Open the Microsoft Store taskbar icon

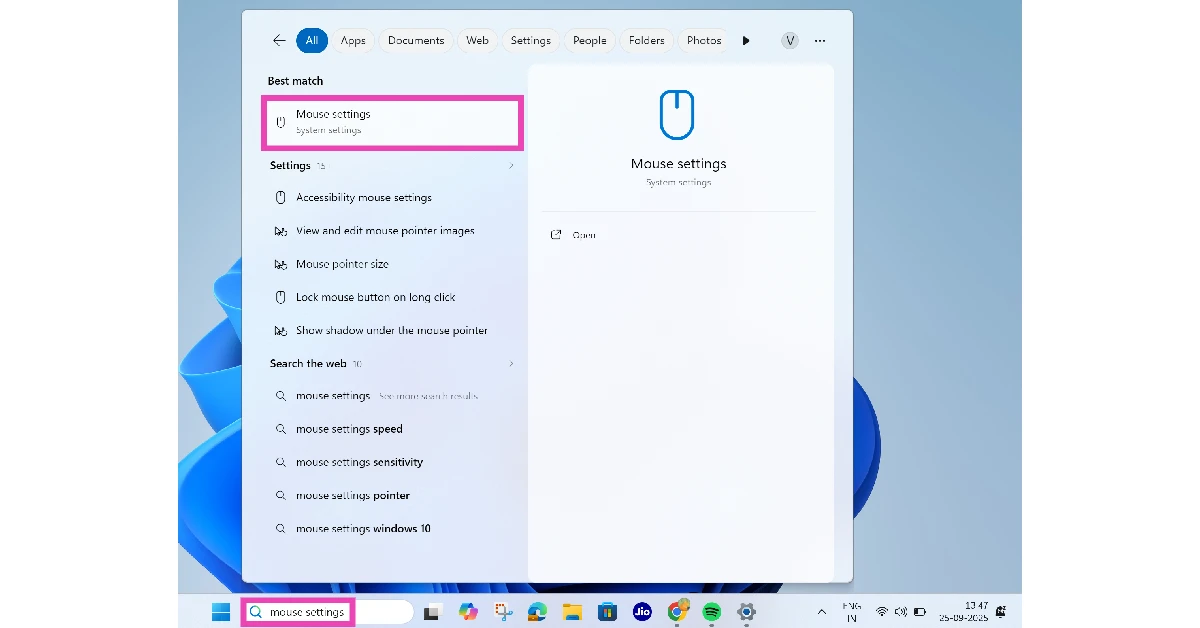pyautogui.click(x=607, y=611)
